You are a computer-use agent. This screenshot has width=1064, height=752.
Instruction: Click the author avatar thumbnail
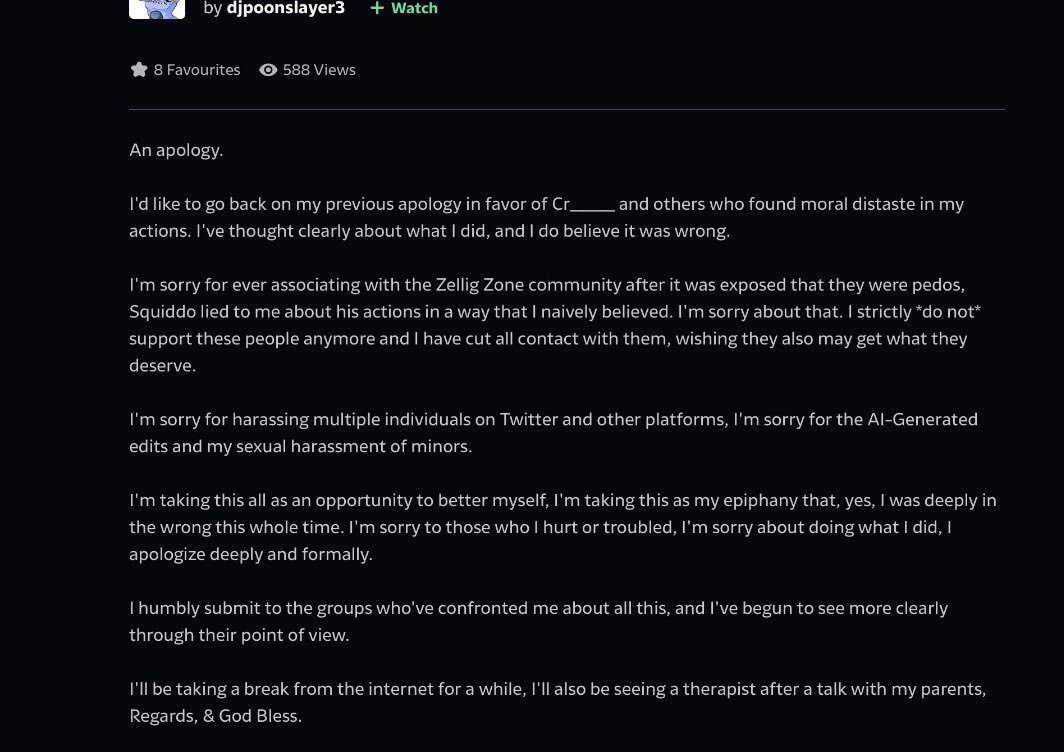[157, 9]
